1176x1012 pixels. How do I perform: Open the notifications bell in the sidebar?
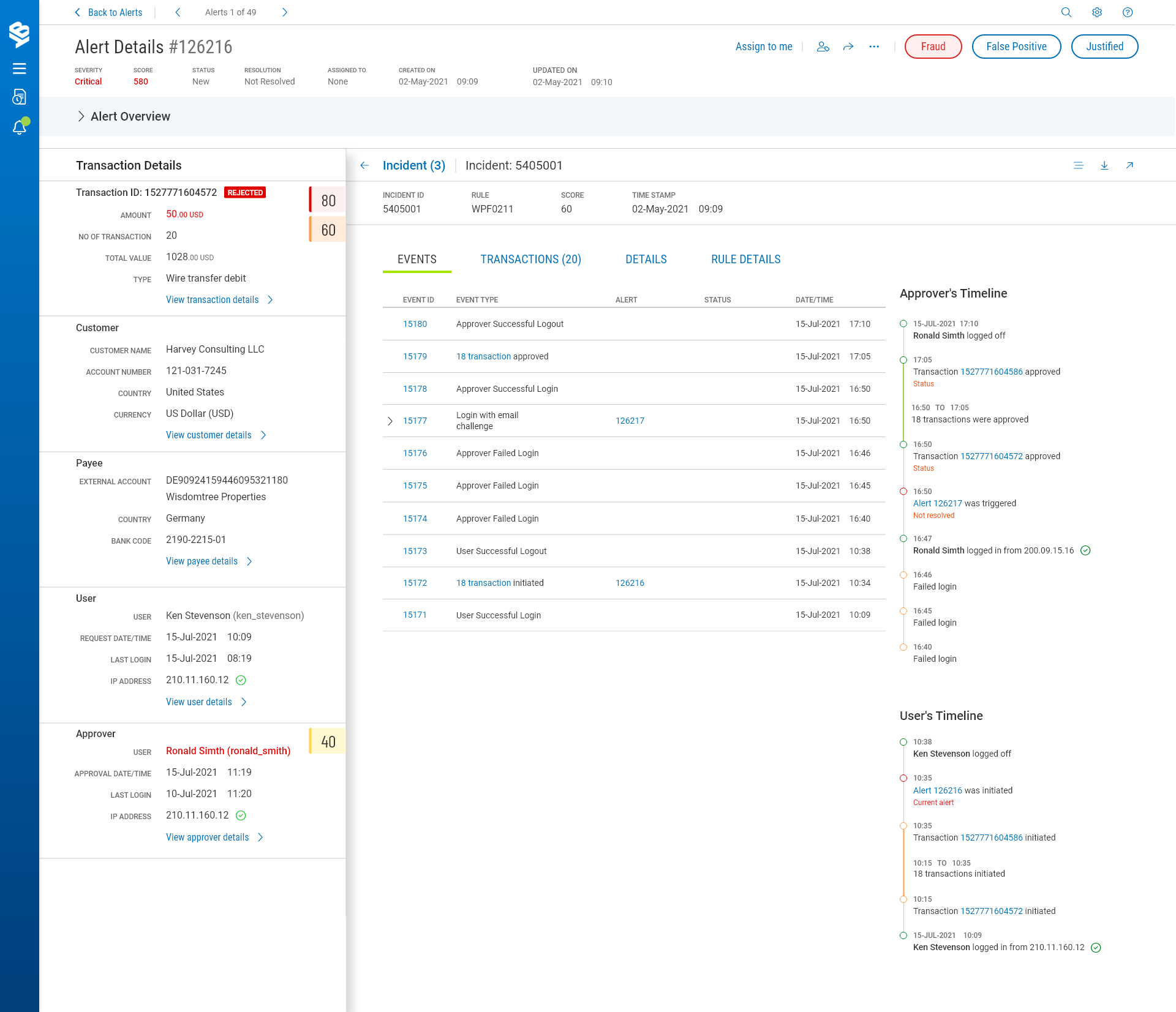point(20,127)
